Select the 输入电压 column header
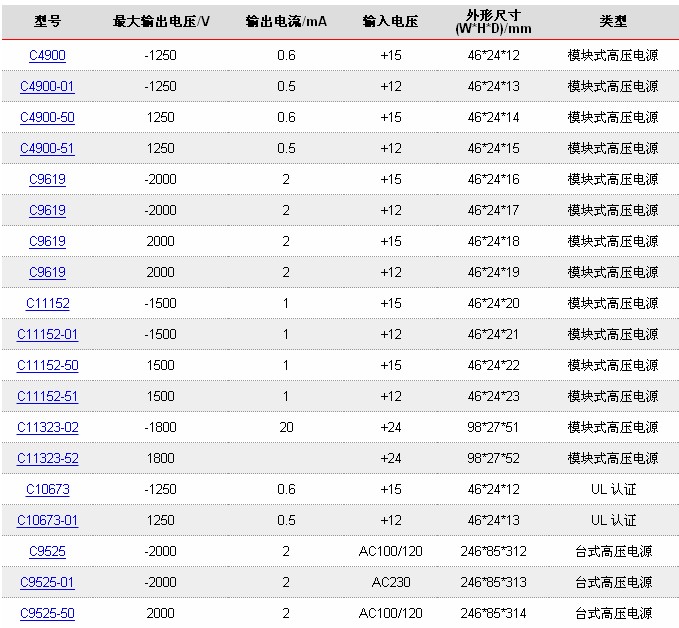This screenshot has height=628, width=679. (391, 21)
